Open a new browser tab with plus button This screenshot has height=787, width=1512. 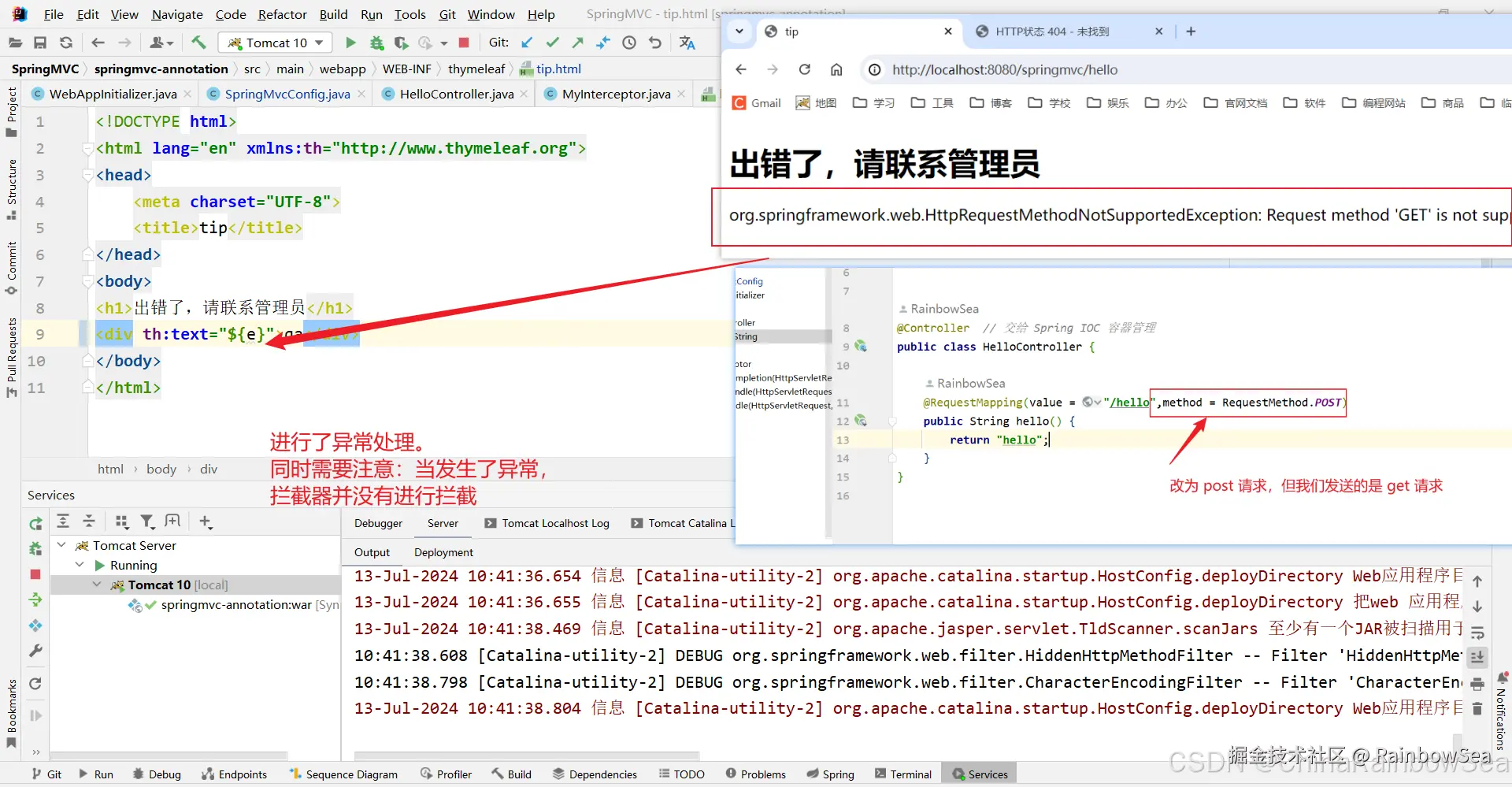[x=1191, y=32]
